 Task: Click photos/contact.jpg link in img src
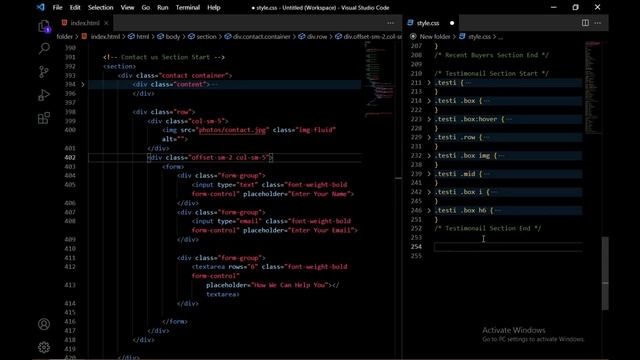pos(232,130)
